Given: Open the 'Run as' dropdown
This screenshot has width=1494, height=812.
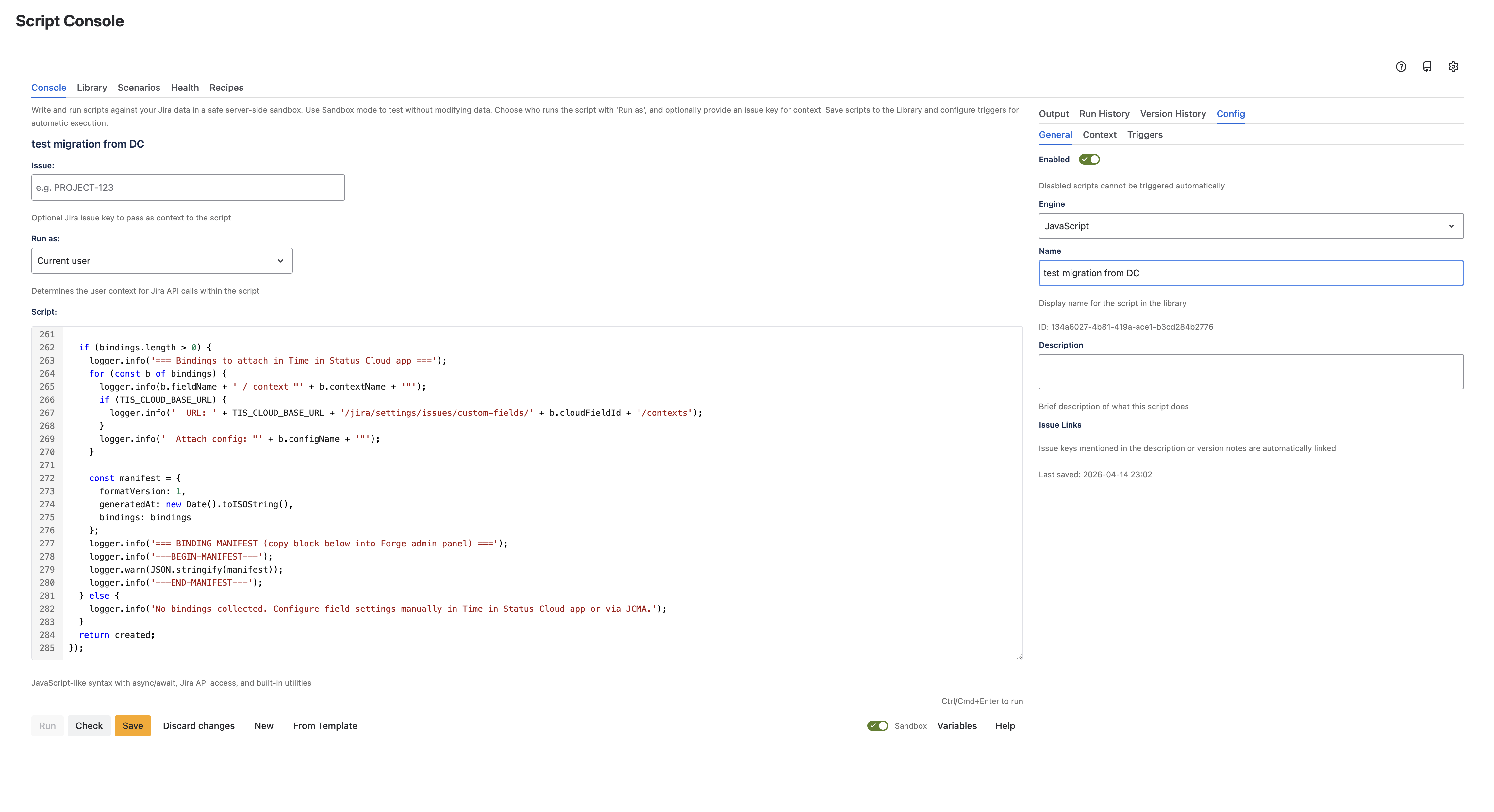Looking at the screenshot, I should click(x=161, y=260).
